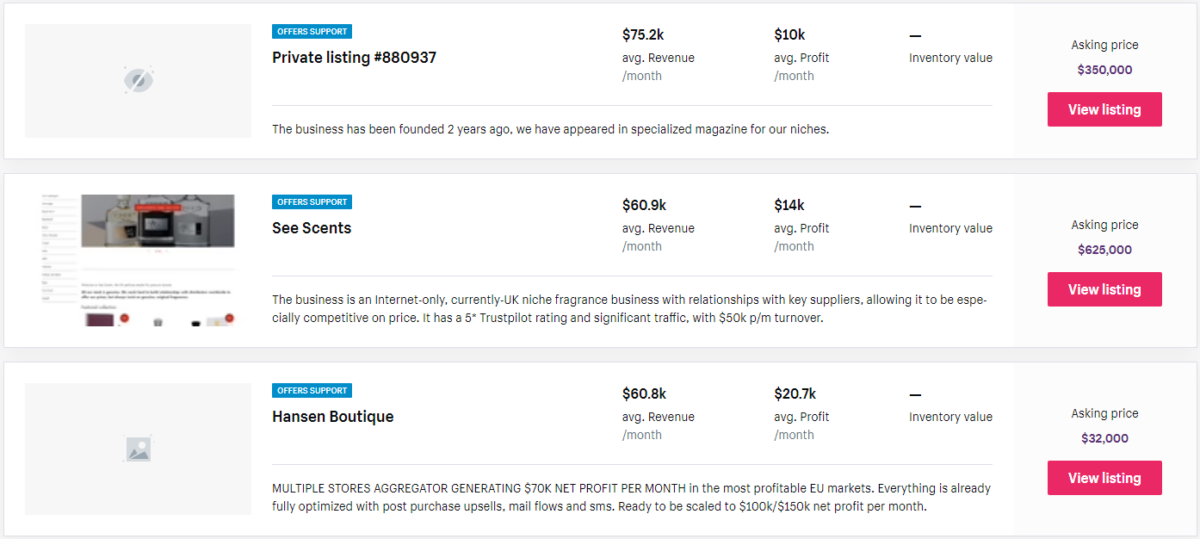
Task: Click View listing for See Scents
Action: (x=1104, y=289)
